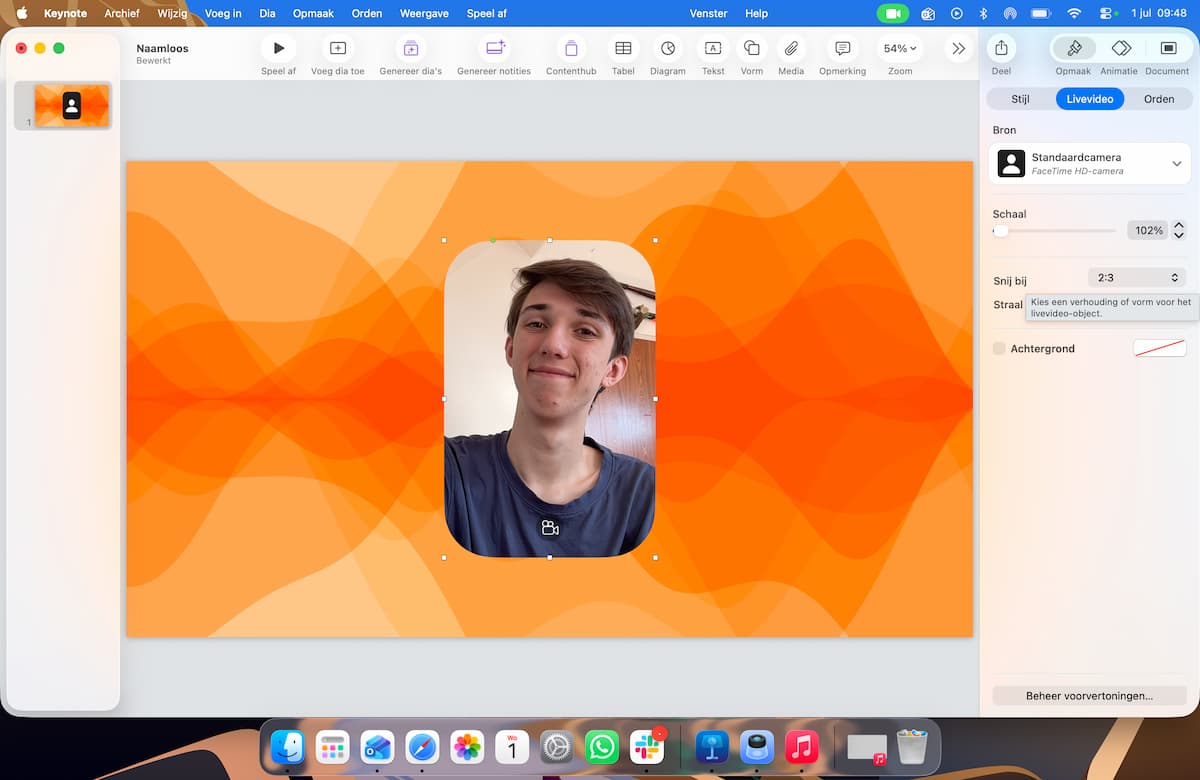The image size is (1200, 780).
Task: Open Keynote from the Dock
Action: coord(713,747)
